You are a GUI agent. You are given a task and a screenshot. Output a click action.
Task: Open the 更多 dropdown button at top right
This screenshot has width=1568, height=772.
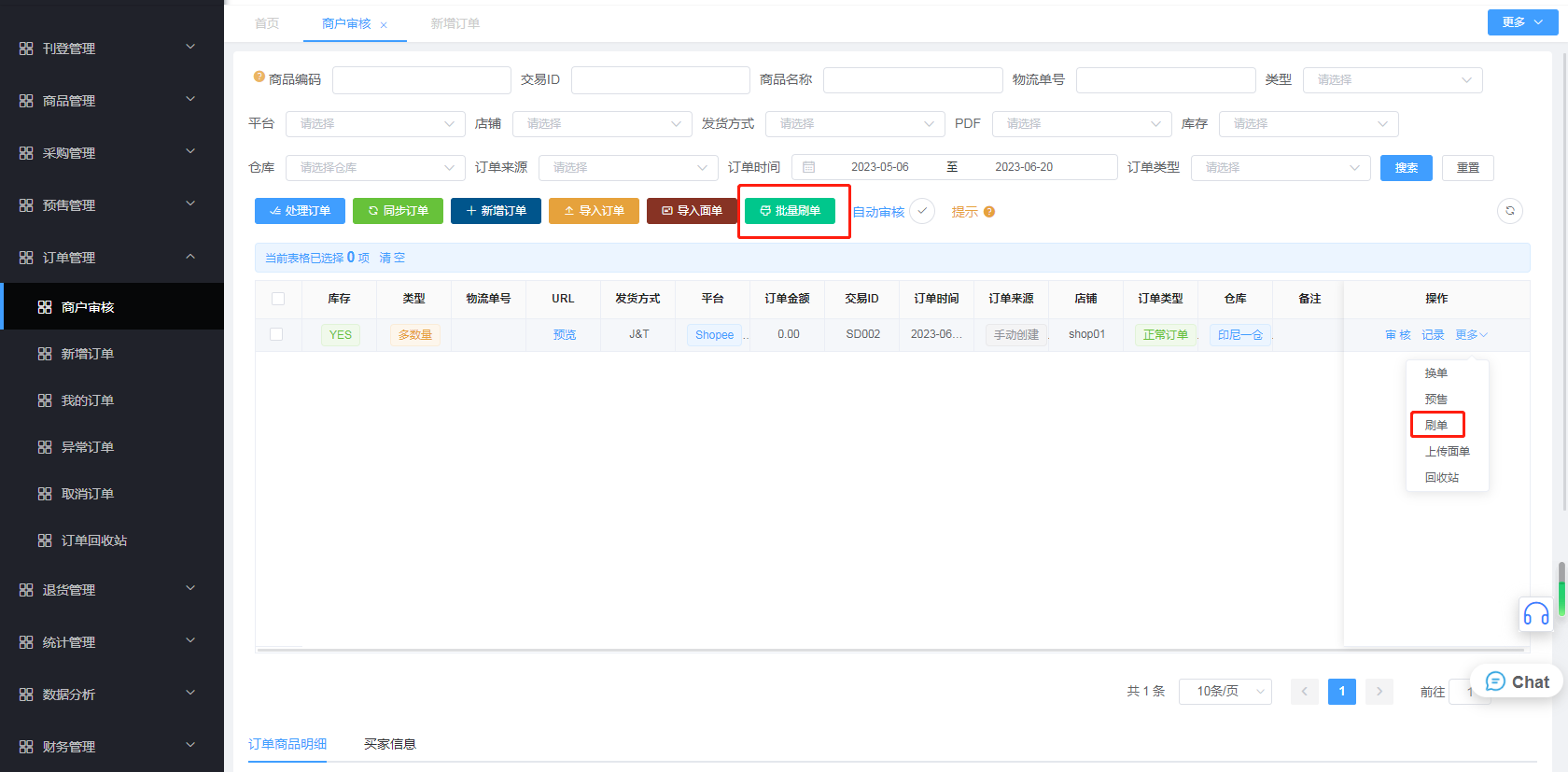click(1522, 22)
